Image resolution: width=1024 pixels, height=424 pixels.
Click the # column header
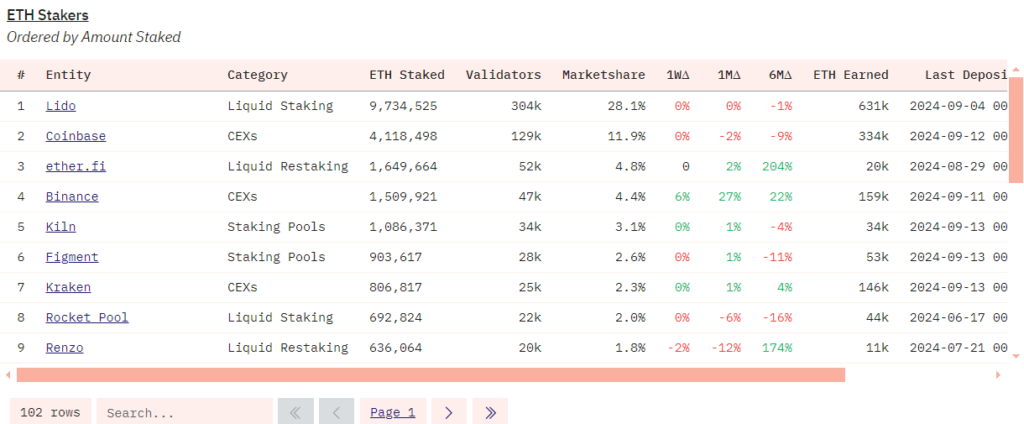[x=21, y=74]
